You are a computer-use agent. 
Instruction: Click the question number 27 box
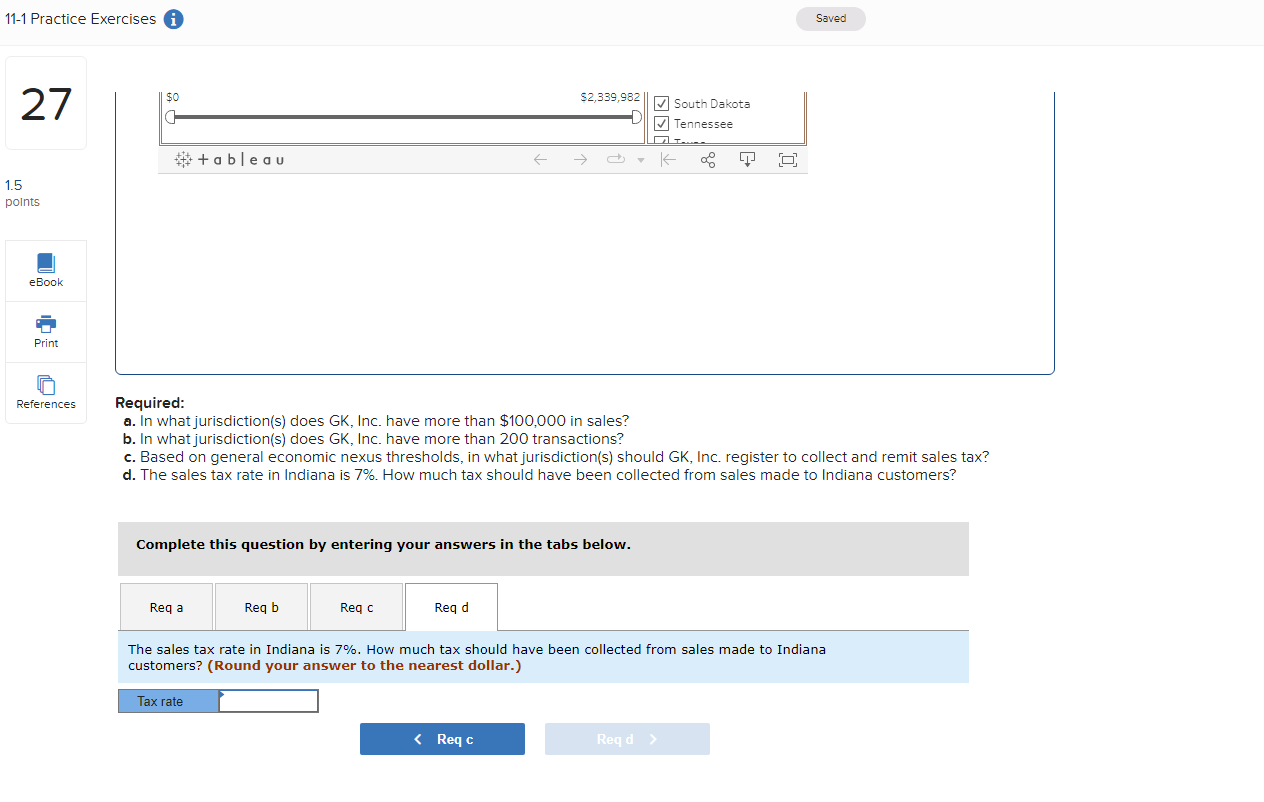click(46, 103)
